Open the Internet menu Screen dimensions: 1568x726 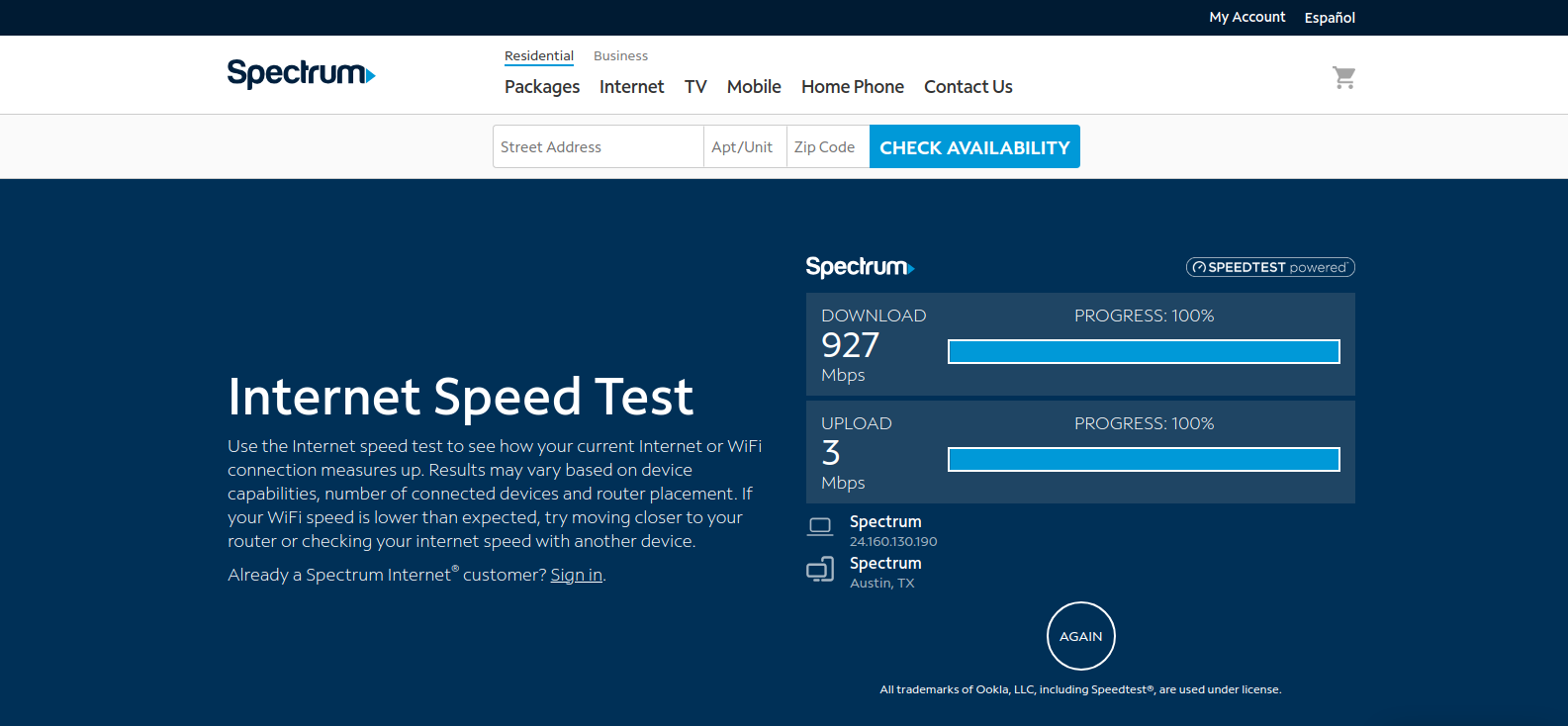[631, 87]
